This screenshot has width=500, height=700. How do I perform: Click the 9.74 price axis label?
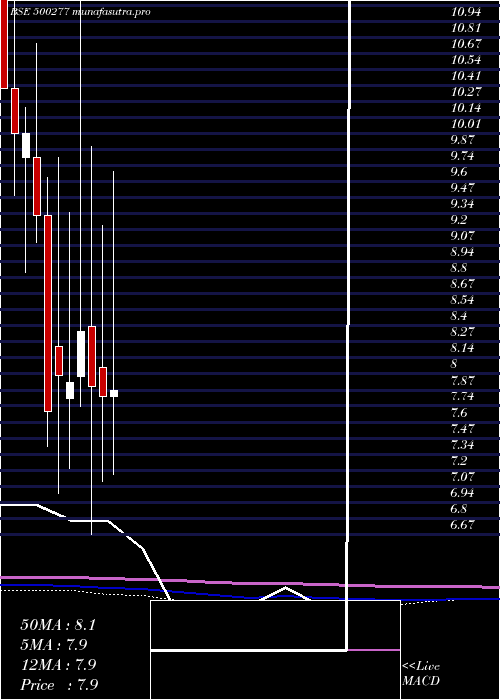coord(462,156)
